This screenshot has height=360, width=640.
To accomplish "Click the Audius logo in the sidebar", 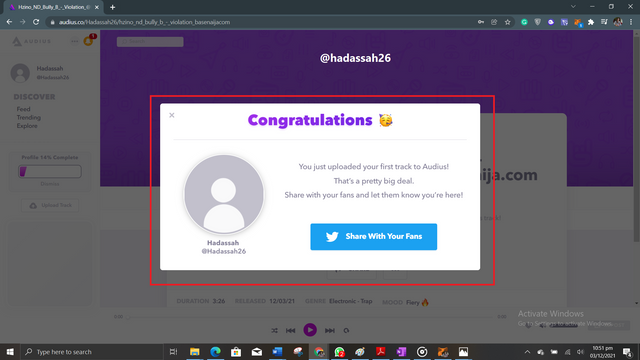I will [x=31, y=41].
